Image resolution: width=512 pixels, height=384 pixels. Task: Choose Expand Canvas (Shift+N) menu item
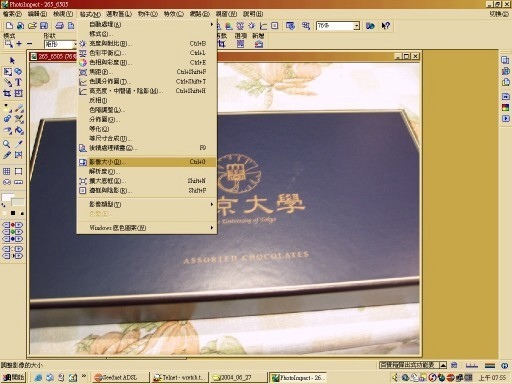(x=147, y=181)
